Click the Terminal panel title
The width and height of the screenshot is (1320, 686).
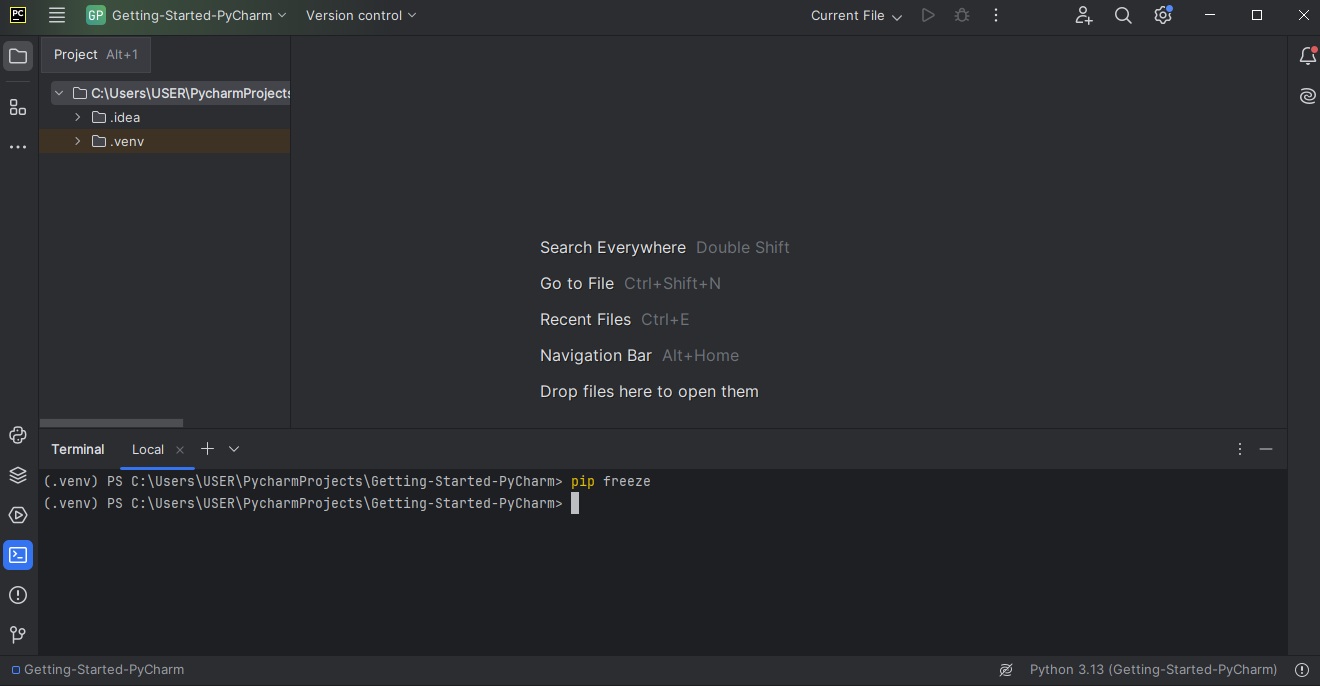pos(78,449)
